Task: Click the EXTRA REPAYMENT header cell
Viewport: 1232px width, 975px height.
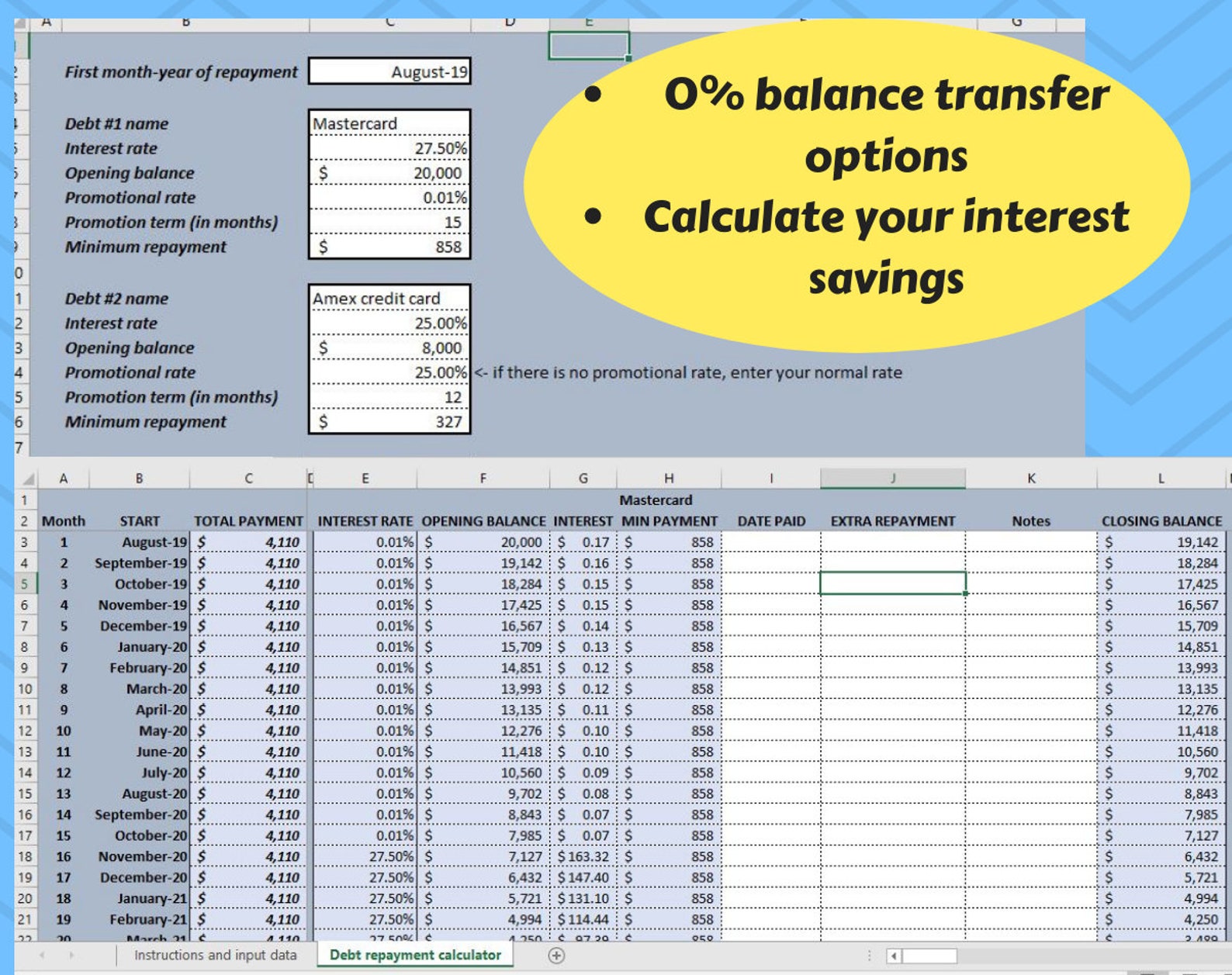Action: click(x=893, y=521)
